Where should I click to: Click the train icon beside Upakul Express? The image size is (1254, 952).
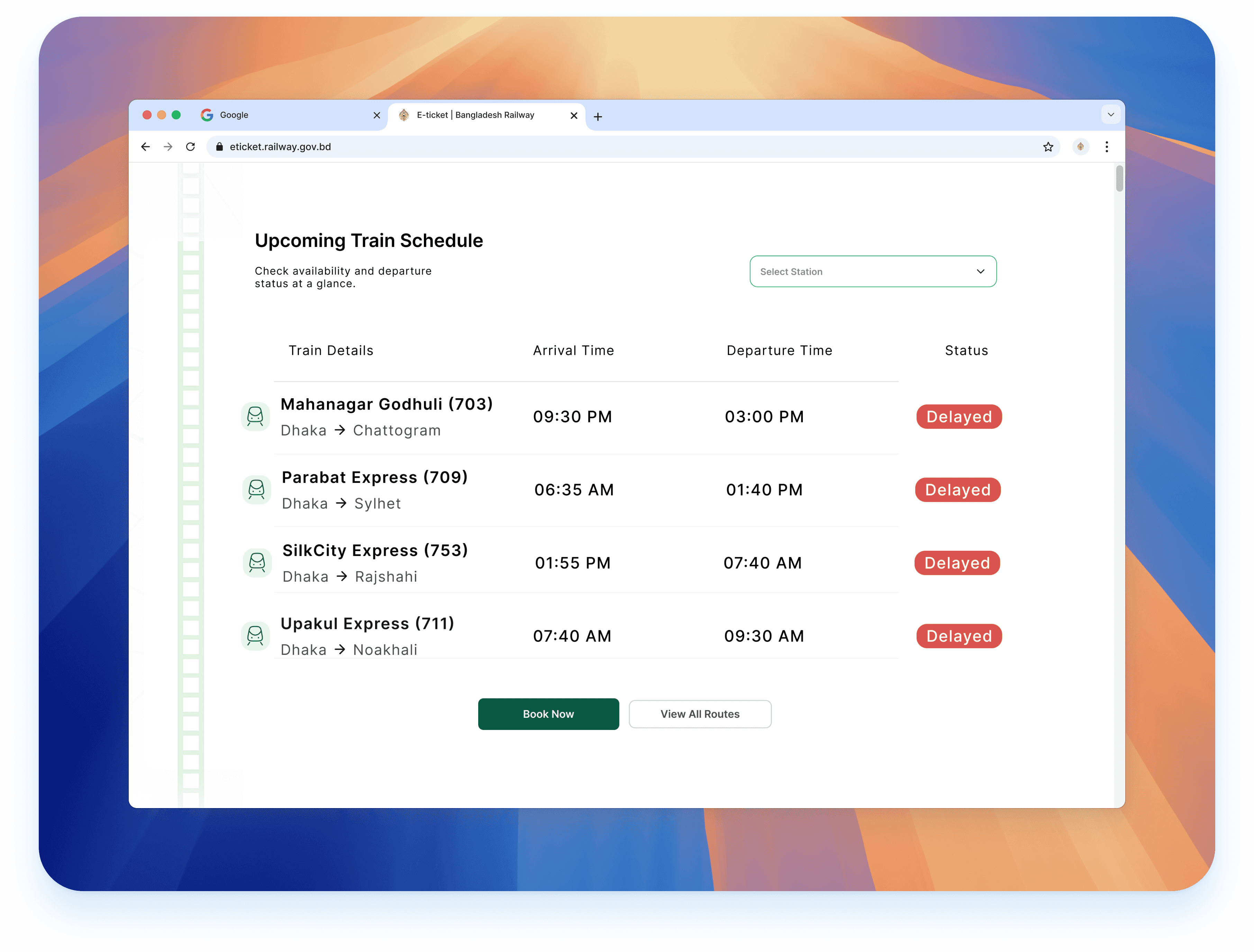[x=255, y=636]
